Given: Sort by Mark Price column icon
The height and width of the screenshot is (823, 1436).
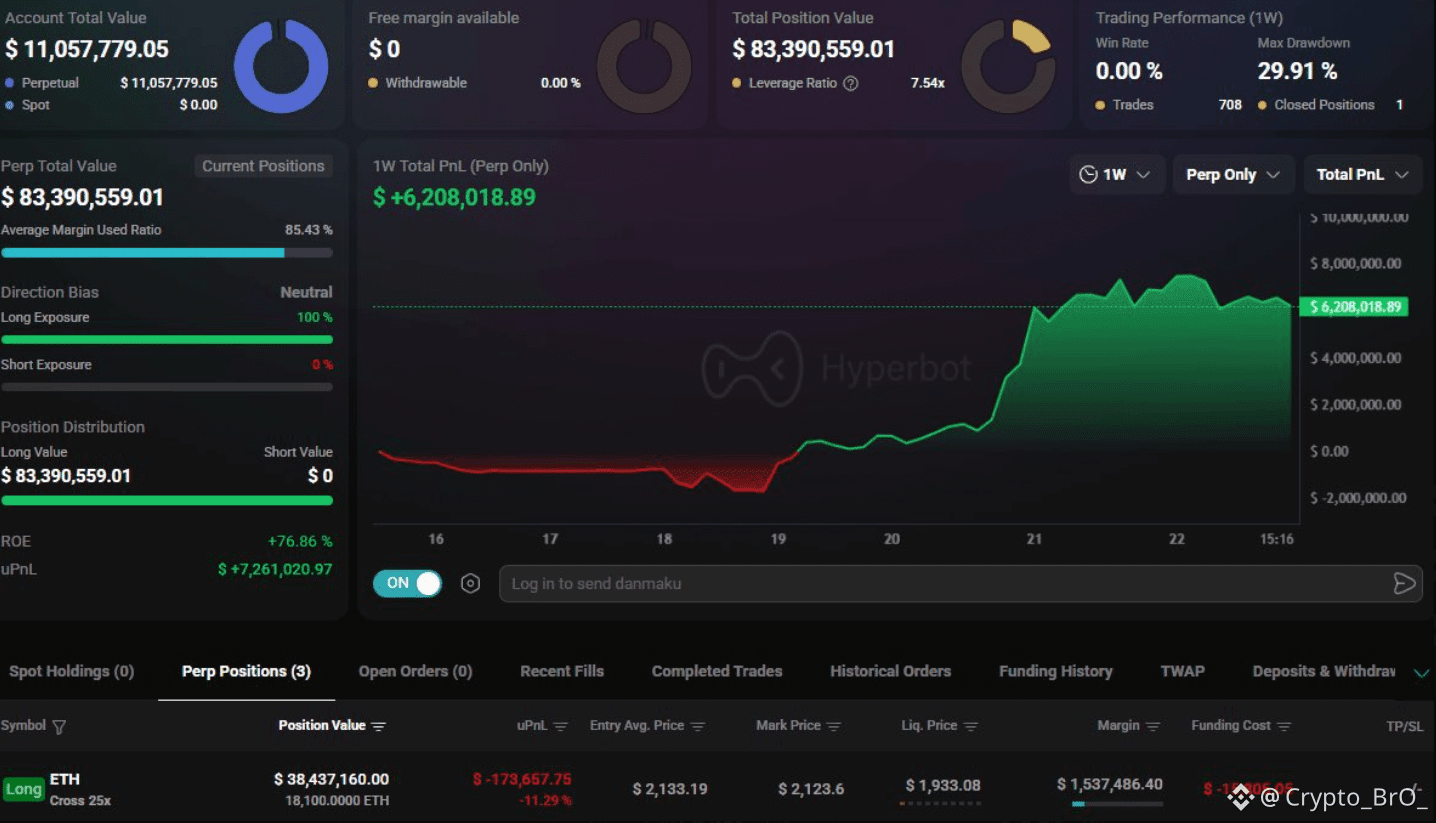Looking at the screenshot, I should click(834, 726).
